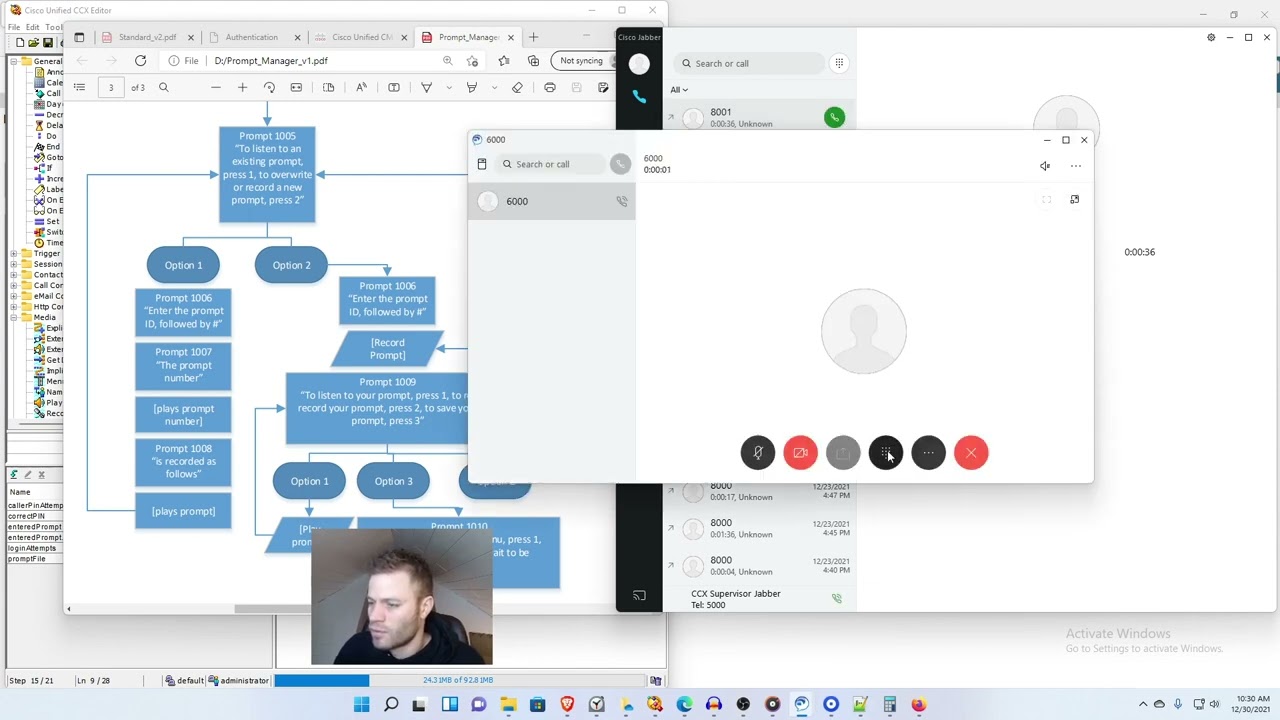
Task: End the active call with red button
Action: [x=971, y=453]
